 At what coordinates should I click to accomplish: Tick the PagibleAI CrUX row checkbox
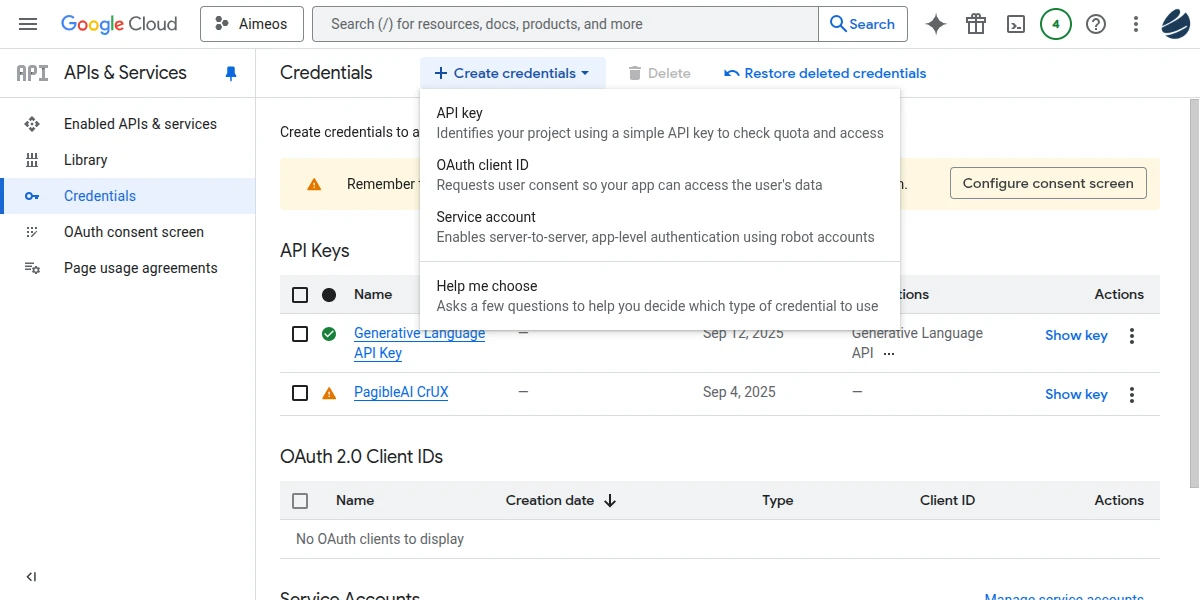pyautogui.click(x=300, y=393)
